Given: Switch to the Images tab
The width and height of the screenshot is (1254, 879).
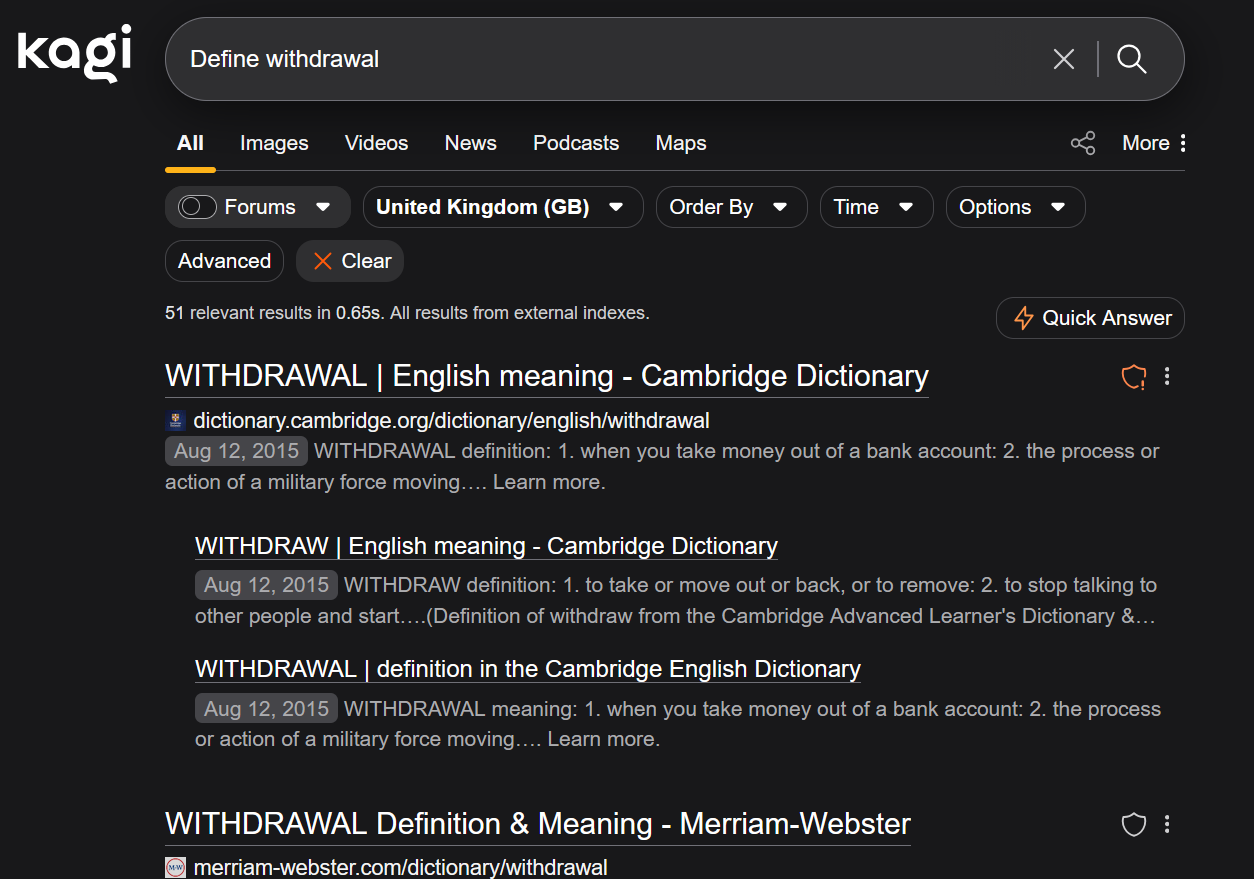Looking at the screenshot, I should tap(274, 143).
